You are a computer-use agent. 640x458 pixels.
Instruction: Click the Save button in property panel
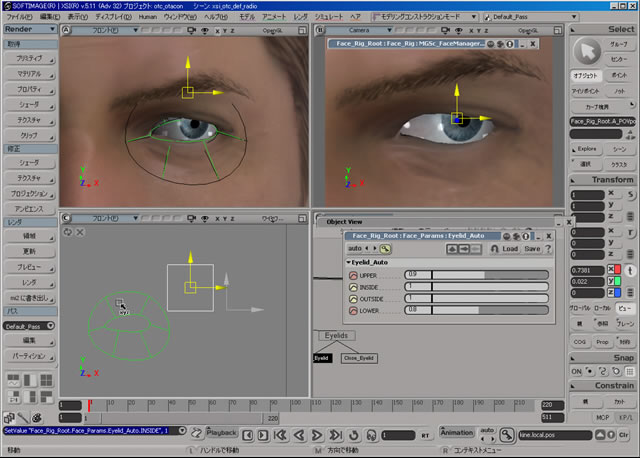coord(532,248)
